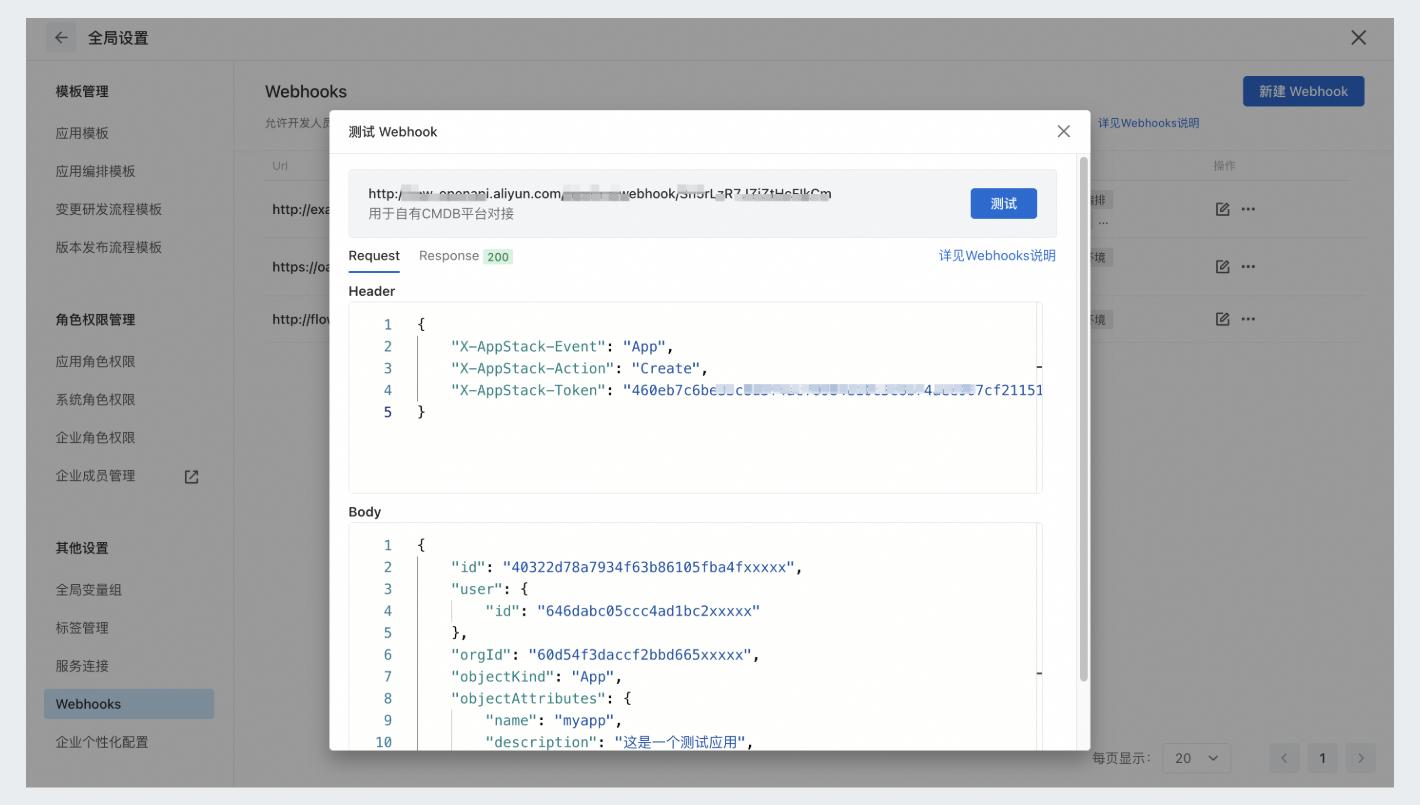
Task: Select page 1 in the pagination
Action: click(1322, 758)
